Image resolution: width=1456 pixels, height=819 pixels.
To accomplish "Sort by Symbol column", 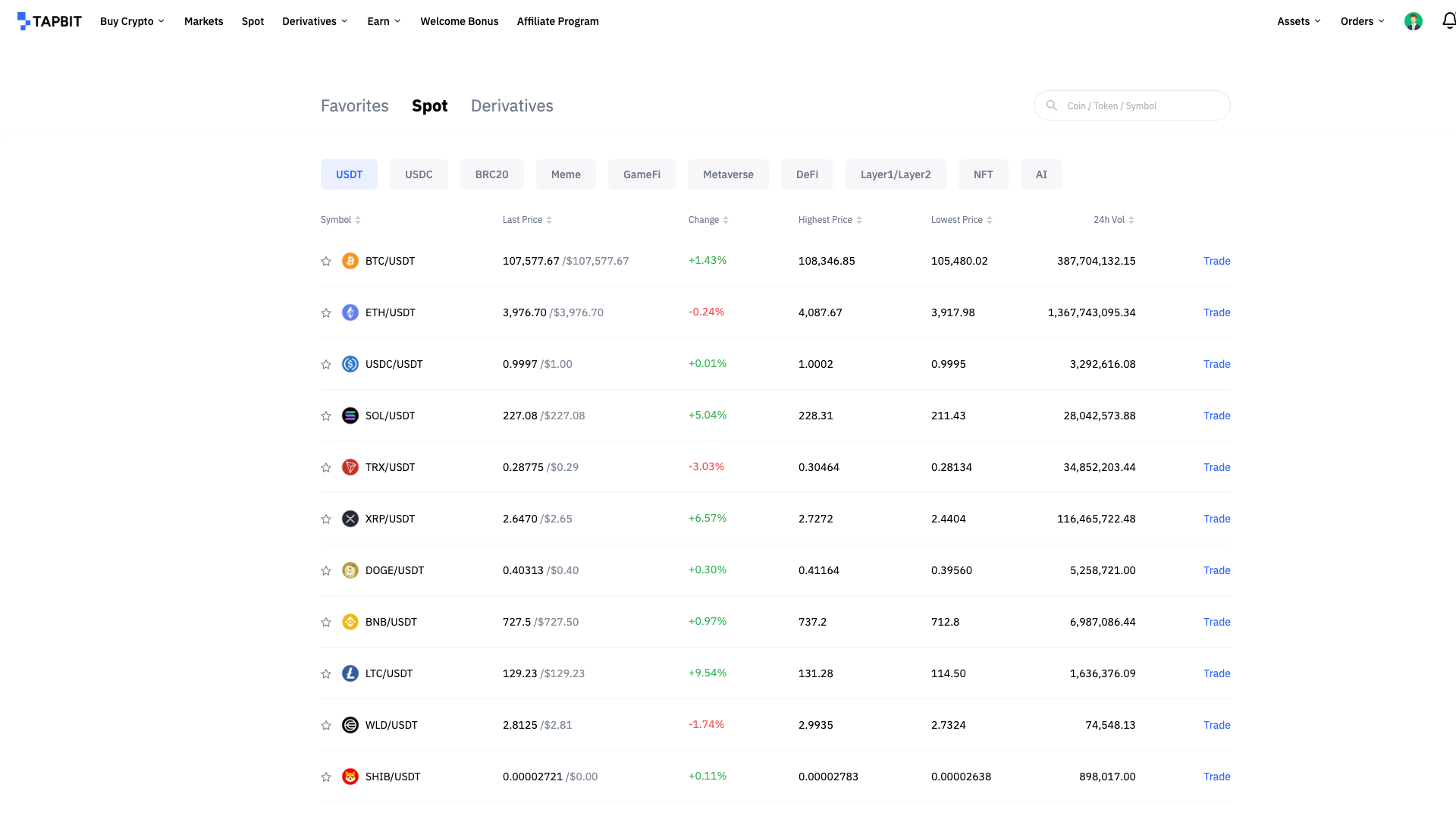I will point(340,220).
